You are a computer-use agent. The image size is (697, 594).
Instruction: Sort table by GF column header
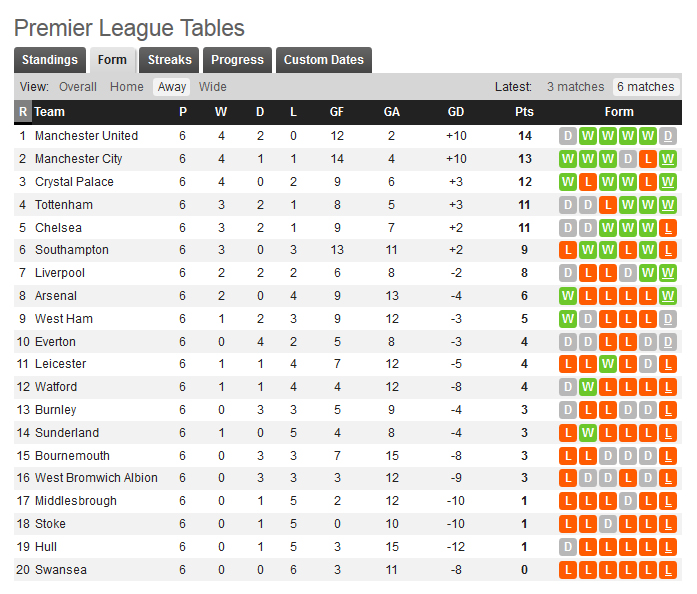337,112
